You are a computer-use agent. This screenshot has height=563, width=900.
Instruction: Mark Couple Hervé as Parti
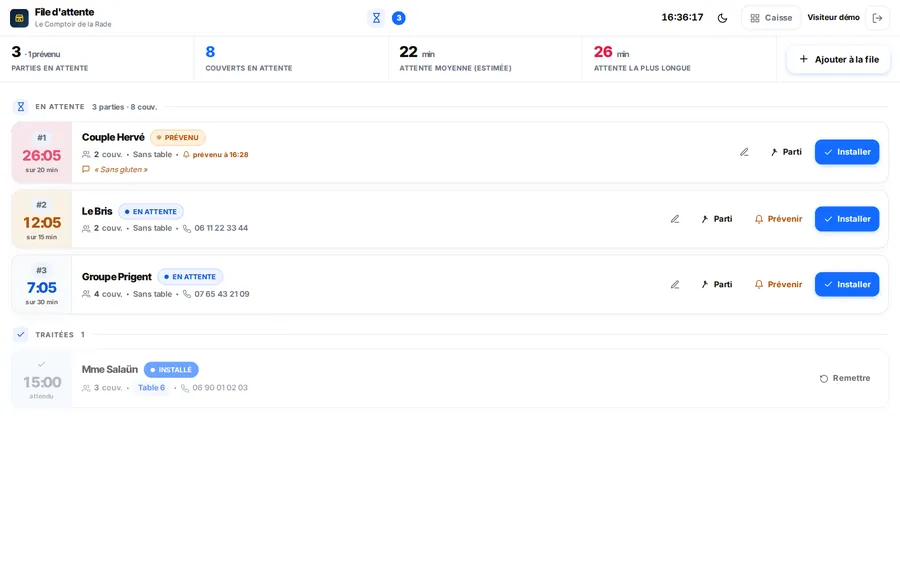click(786, 152)
